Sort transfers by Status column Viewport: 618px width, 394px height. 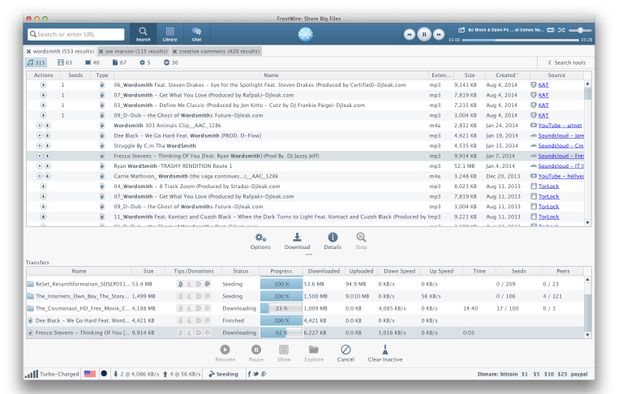[240, 271]
